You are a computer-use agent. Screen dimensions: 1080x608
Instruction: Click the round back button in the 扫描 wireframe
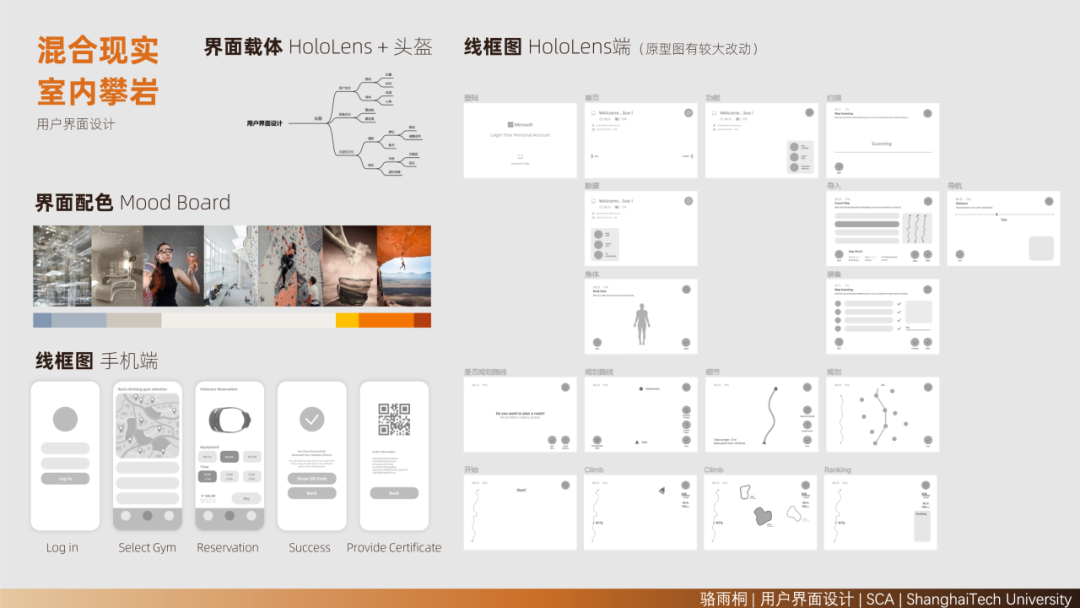tap(839, 167)
